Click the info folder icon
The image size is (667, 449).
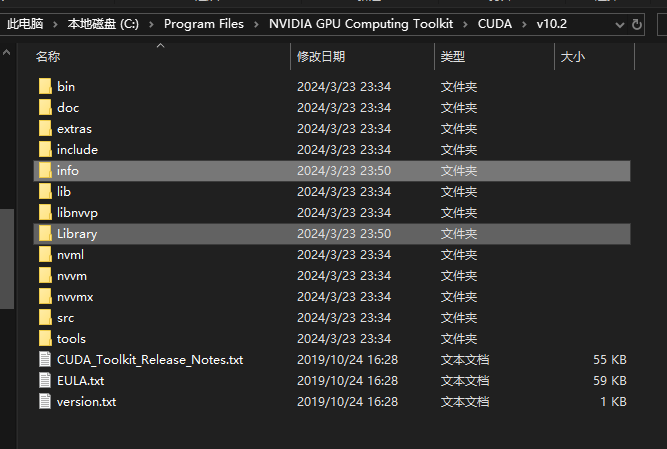(45, 171)
